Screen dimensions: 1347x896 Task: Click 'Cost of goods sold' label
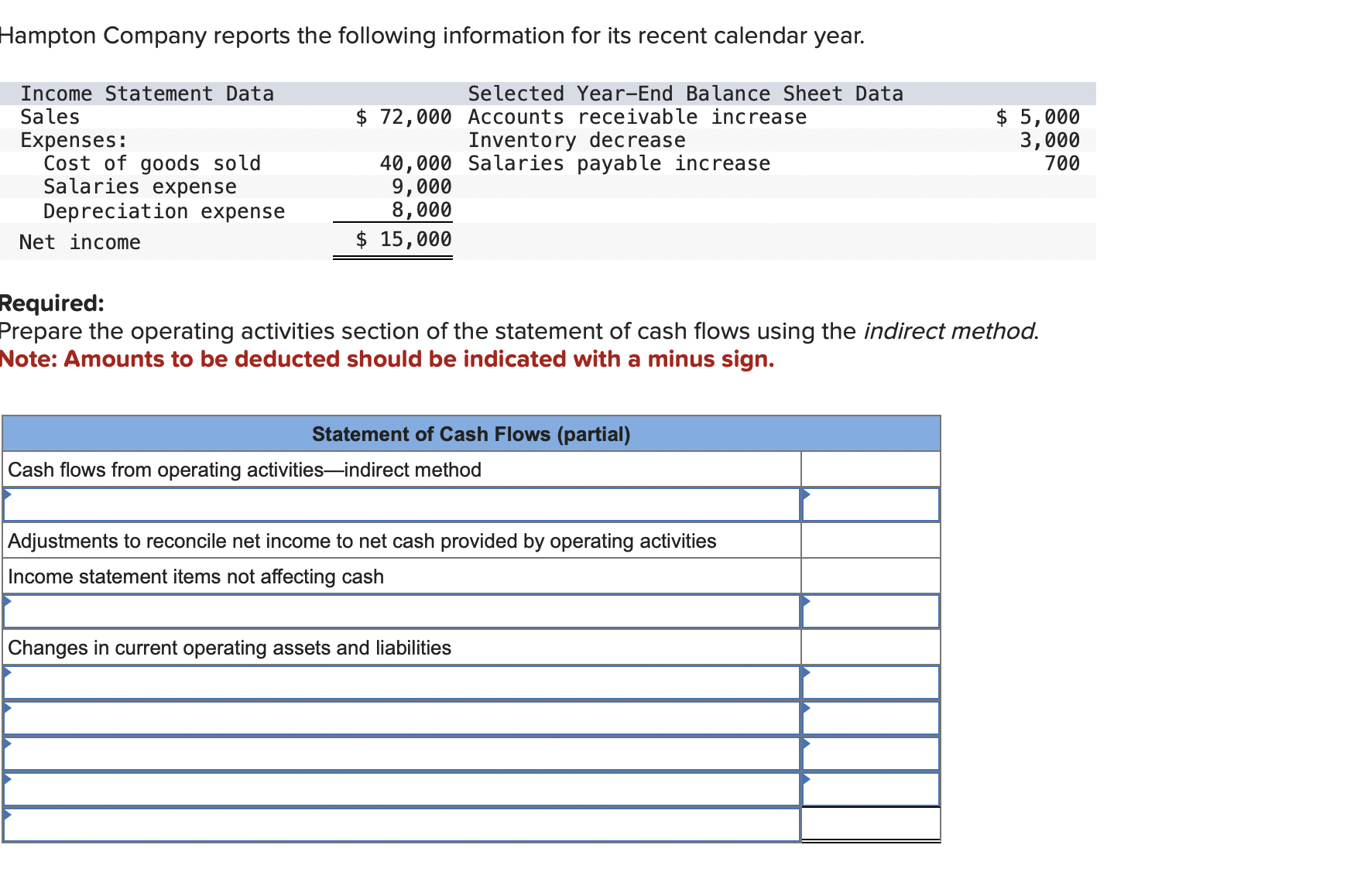(x=153, y=163)
